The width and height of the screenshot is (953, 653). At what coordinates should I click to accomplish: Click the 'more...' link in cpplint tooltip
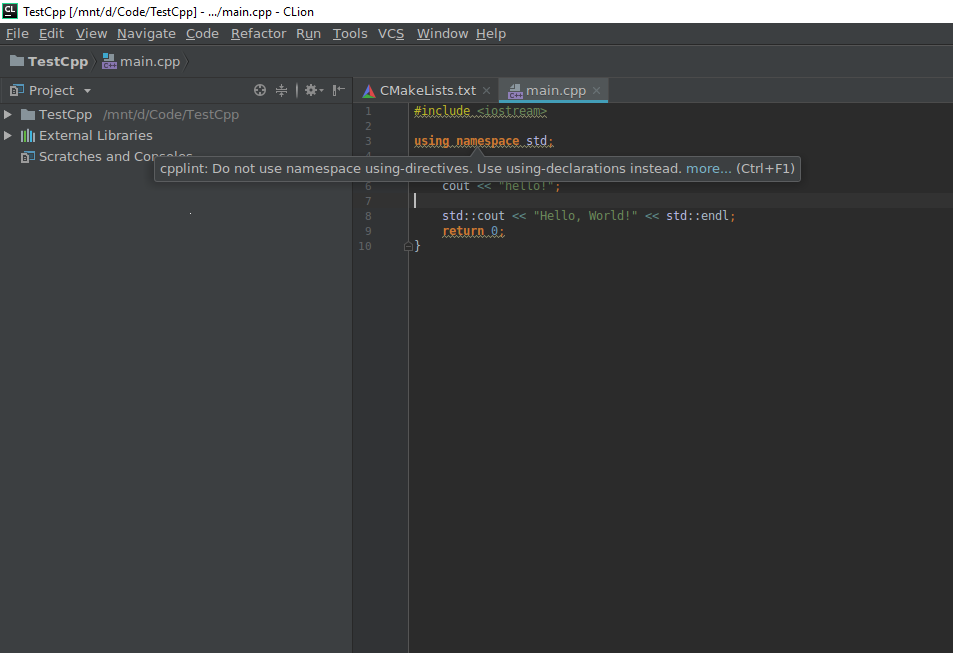[709, 168]
